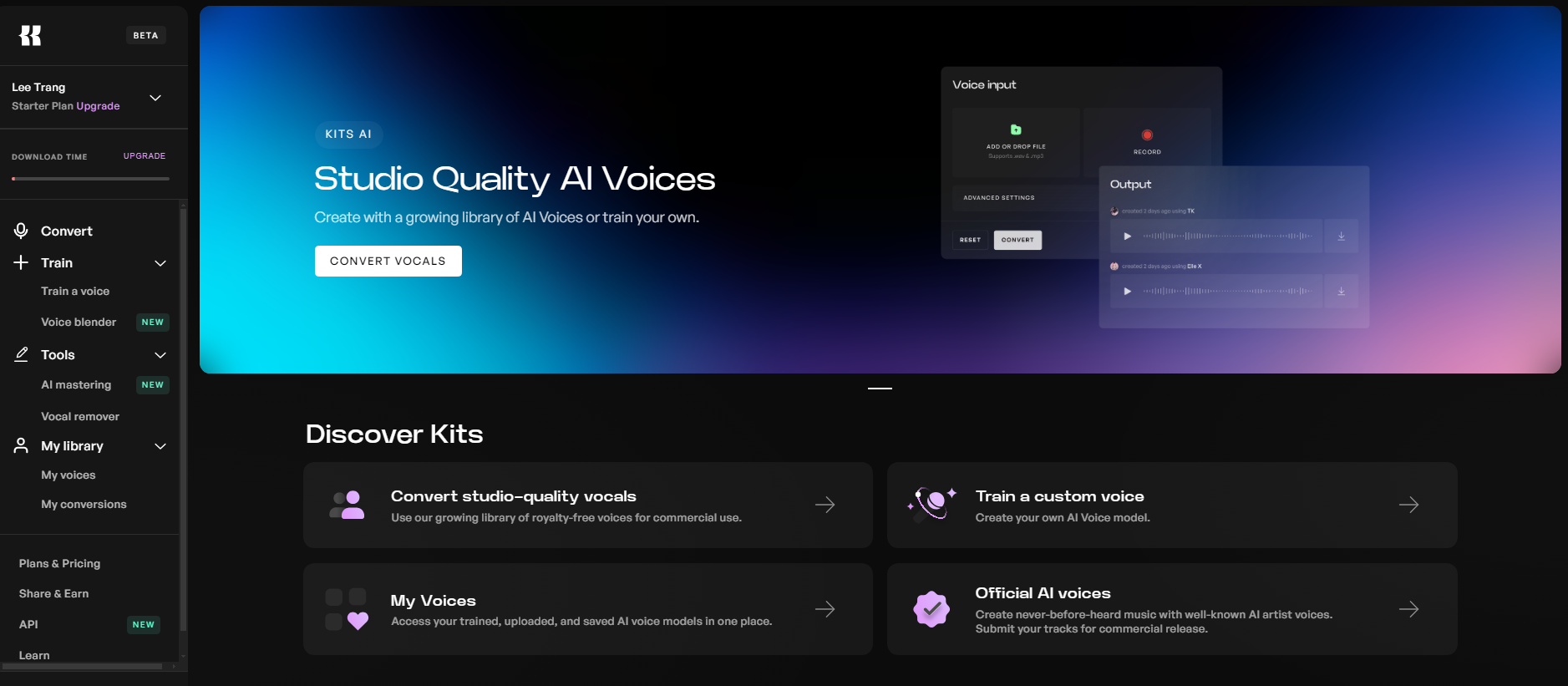Expand the Lee Trang account dropdown
The image size is (1568, 686).
coord(155,98)
